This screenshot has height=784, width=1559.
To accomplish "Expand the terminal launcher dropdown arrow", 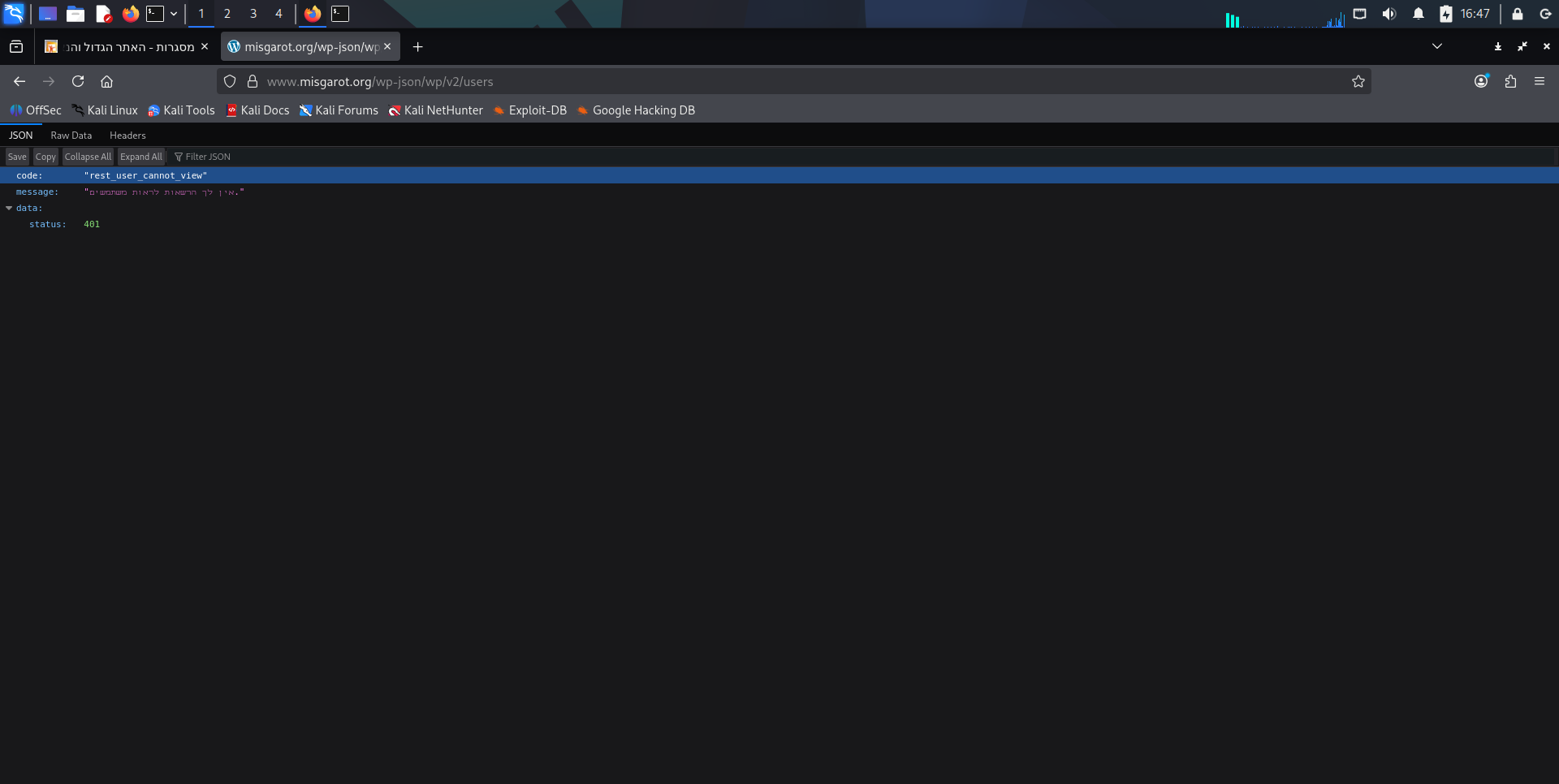I will point(174,14).
